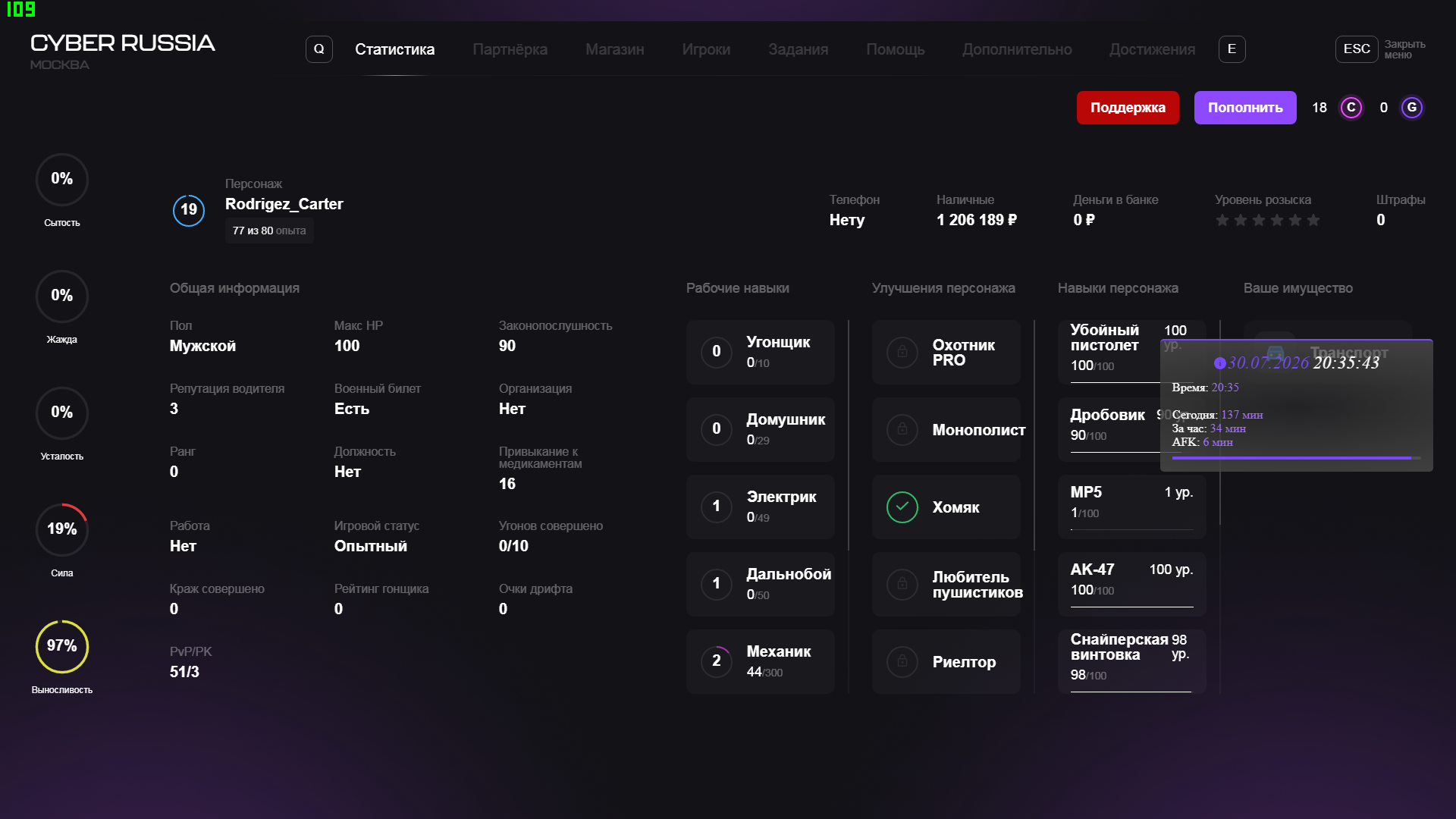Click the Q key icon beside the tabs

[319, 49]
